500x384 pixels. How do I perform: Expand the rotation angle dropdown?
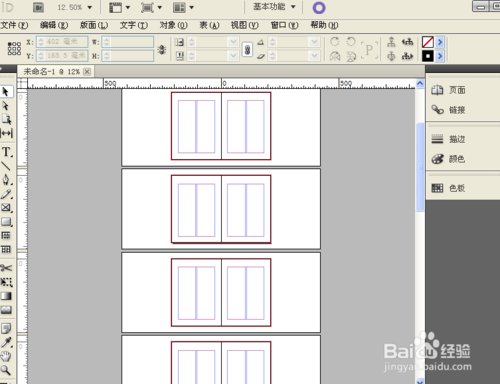[314, 42]
